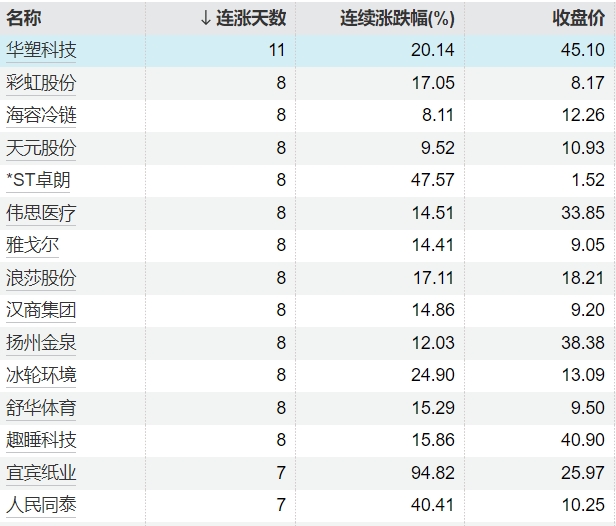
Task: Select 宜宾纸业's 7 rising days cell
Action: point(281,473)
